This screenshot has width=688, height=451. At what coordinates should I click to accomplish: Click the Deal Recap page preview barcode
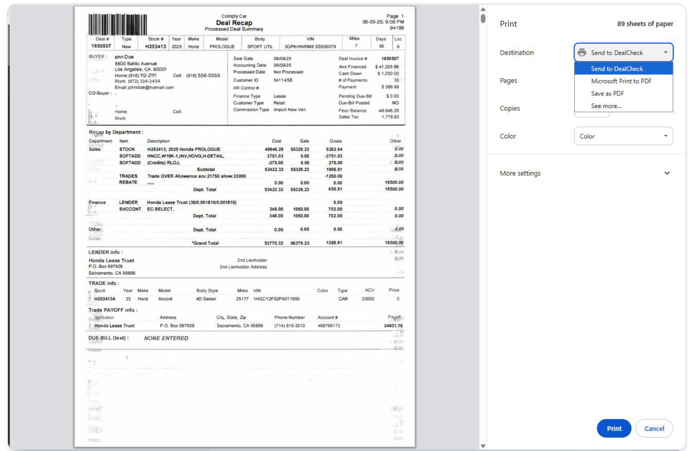118,24
